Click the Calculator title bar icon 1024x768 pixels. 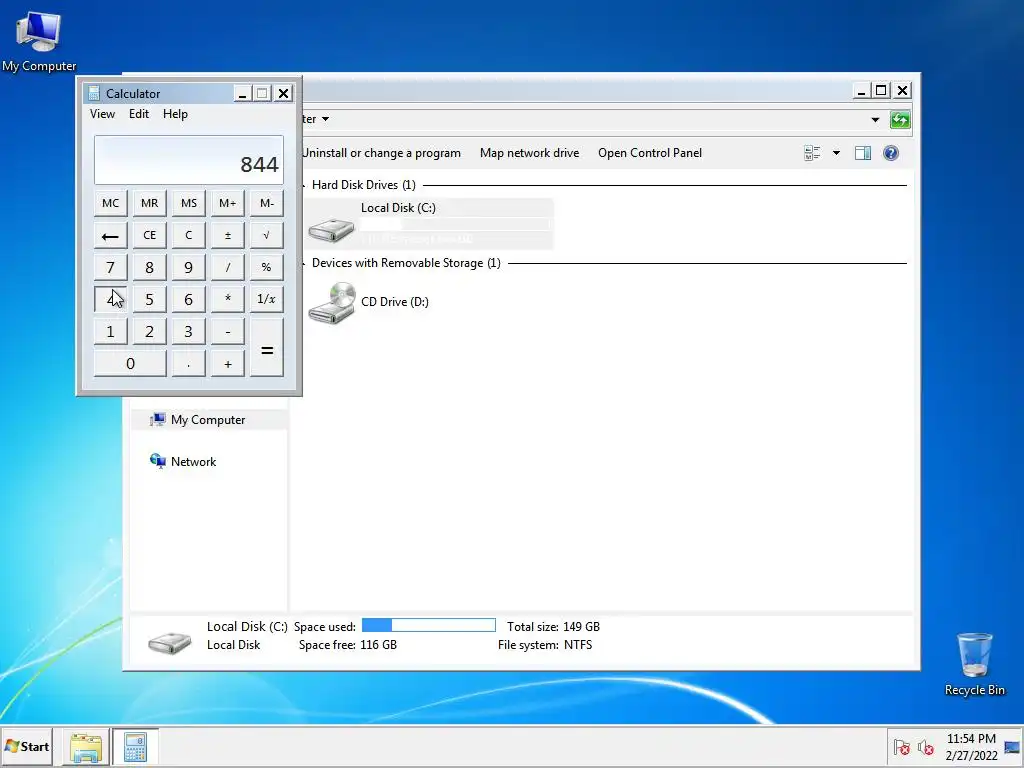point(94,93)
